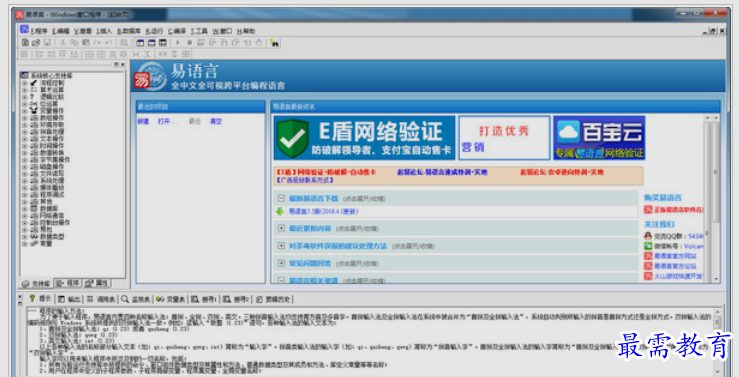Open the 程序 menu
The image size is (739, 377).
click(x=39, y=31)
